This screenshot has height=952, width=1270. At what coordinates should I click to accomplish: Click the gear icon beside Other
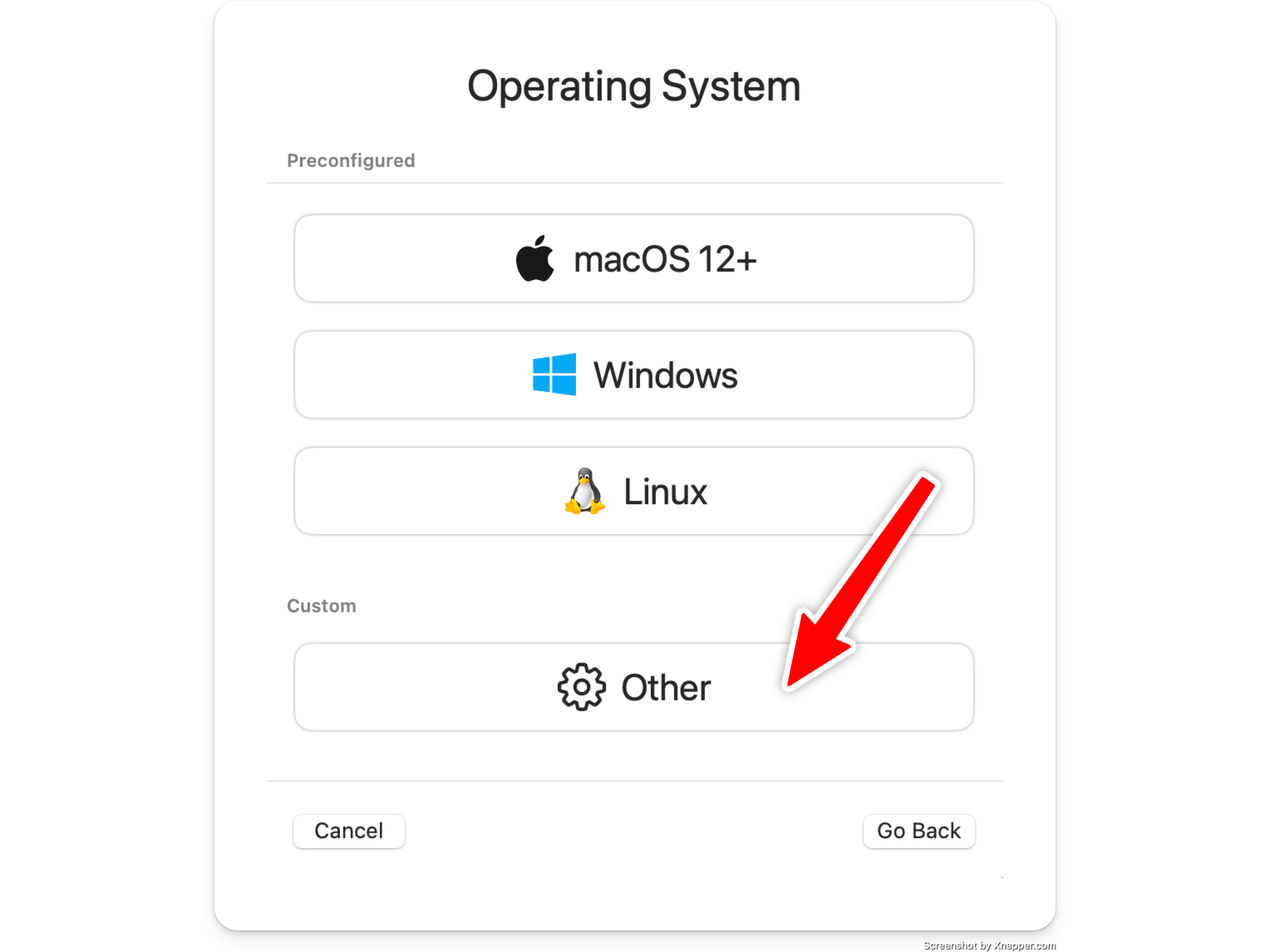click(x=581, y=687)
